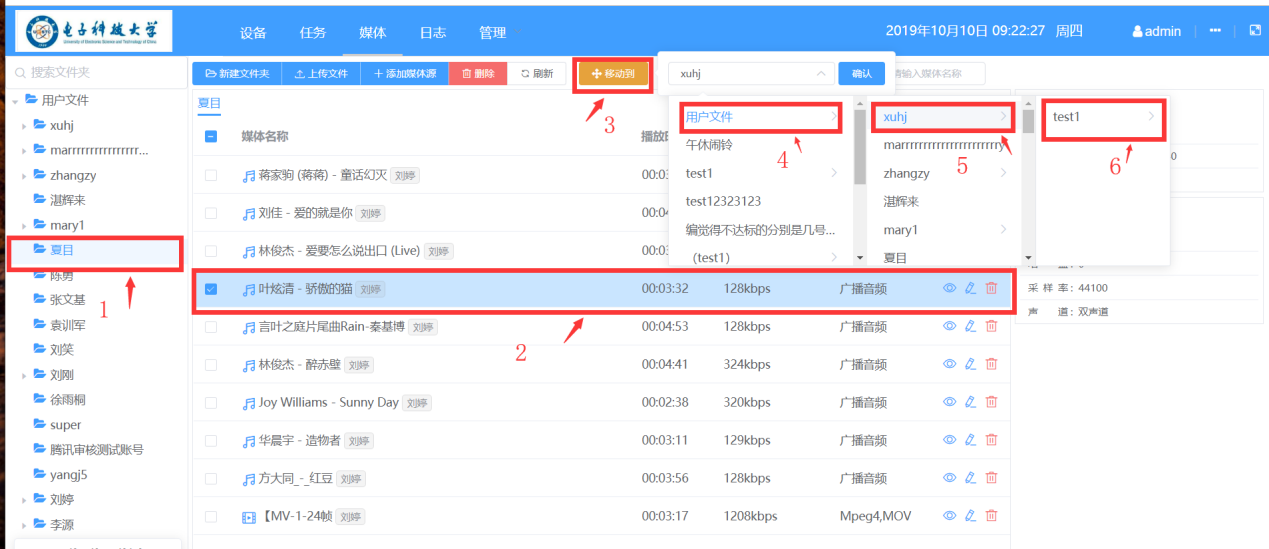The width and height of the screenshot is (1269, 549).
Task: Click the 确认 confirm button
Action: [861, 73]
